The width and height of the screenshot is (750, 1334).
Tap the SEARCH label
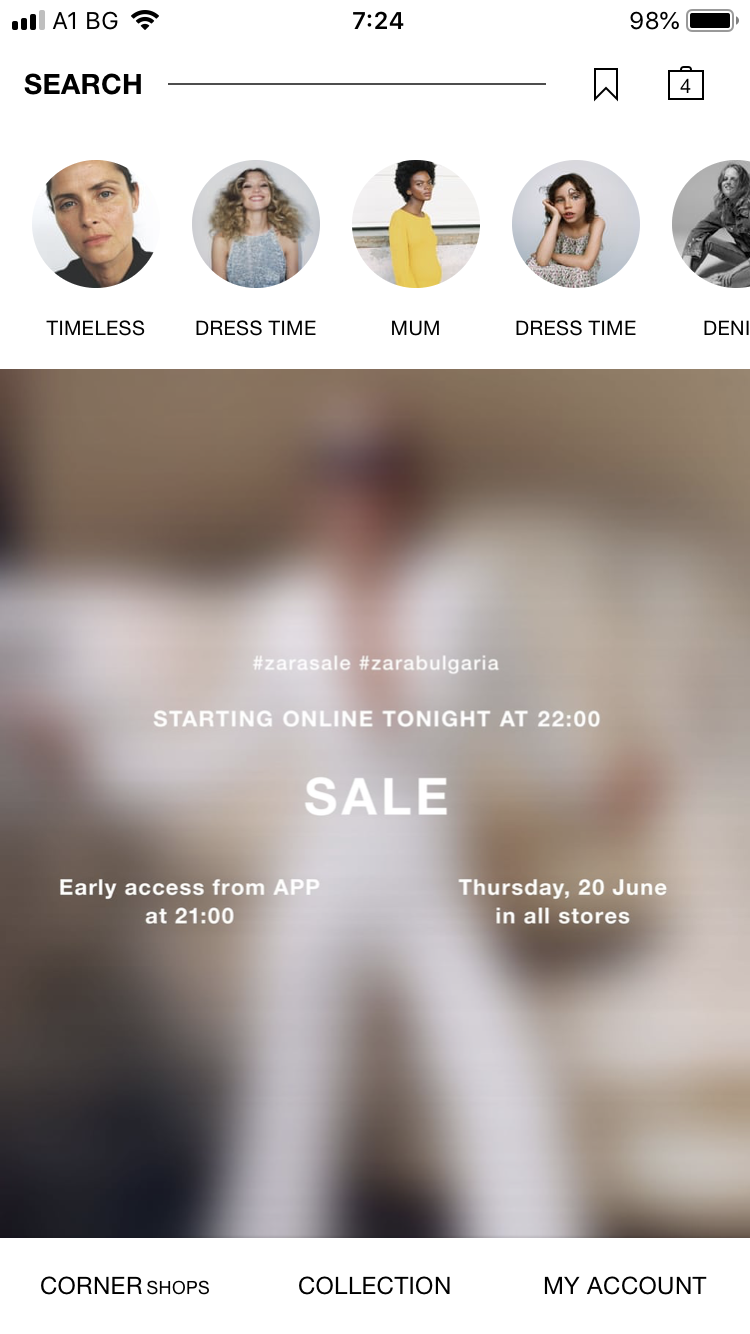pyautogui.click(x=83, y=84)
